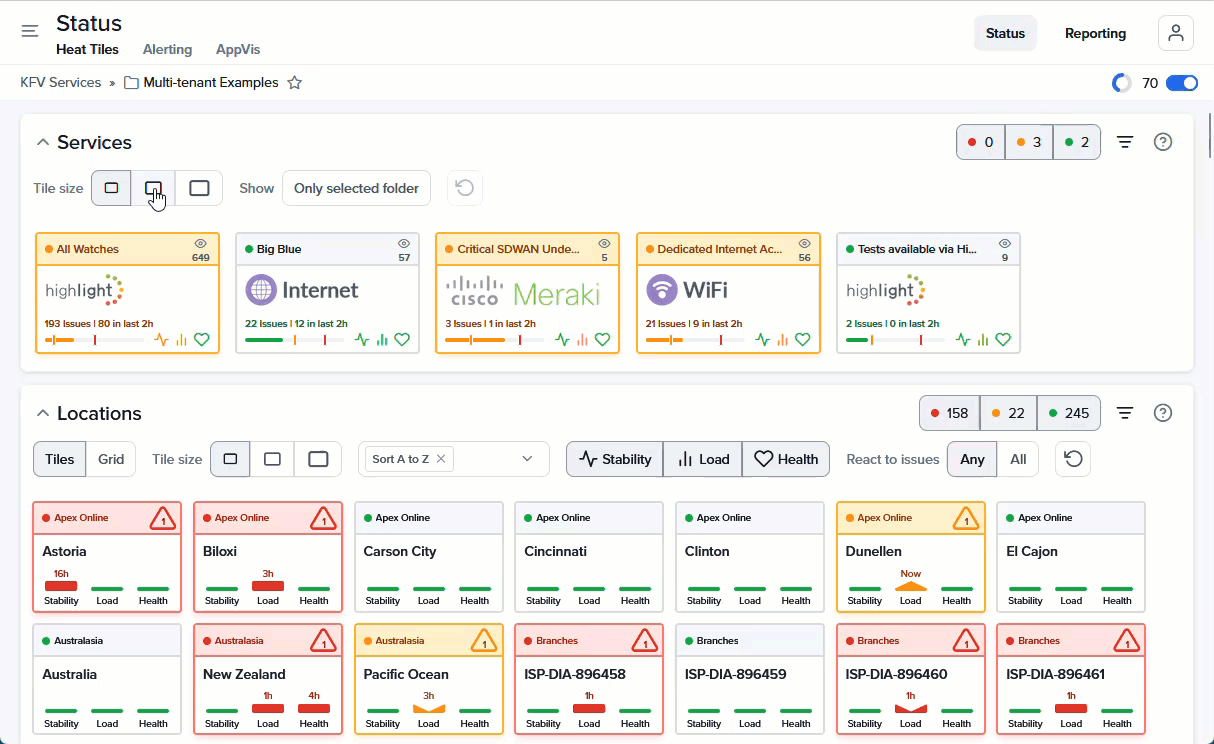Toggle the Stability metric button
The height and width of the screenshot is (744, 1214).
(x=615, y=459)
